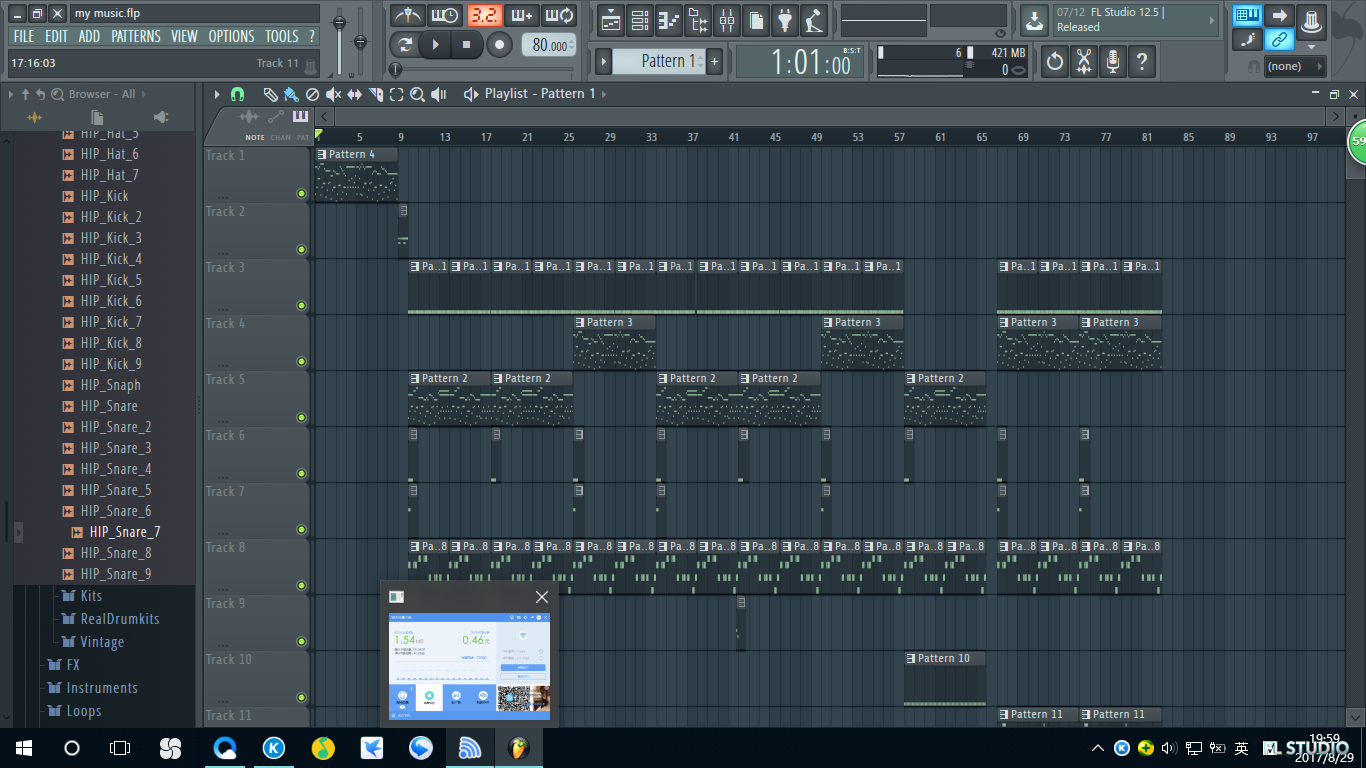Switch pattern/song mode toggle
The width and height of the screenshot is (1366, 768).
(404, 44)
